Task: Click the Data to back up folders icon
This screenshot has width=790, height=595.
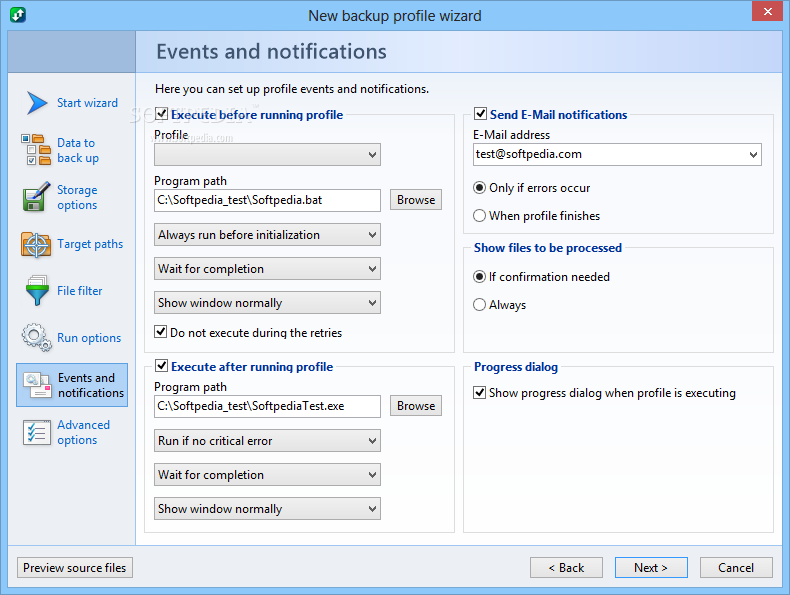Action: click(x=36, y=150)
